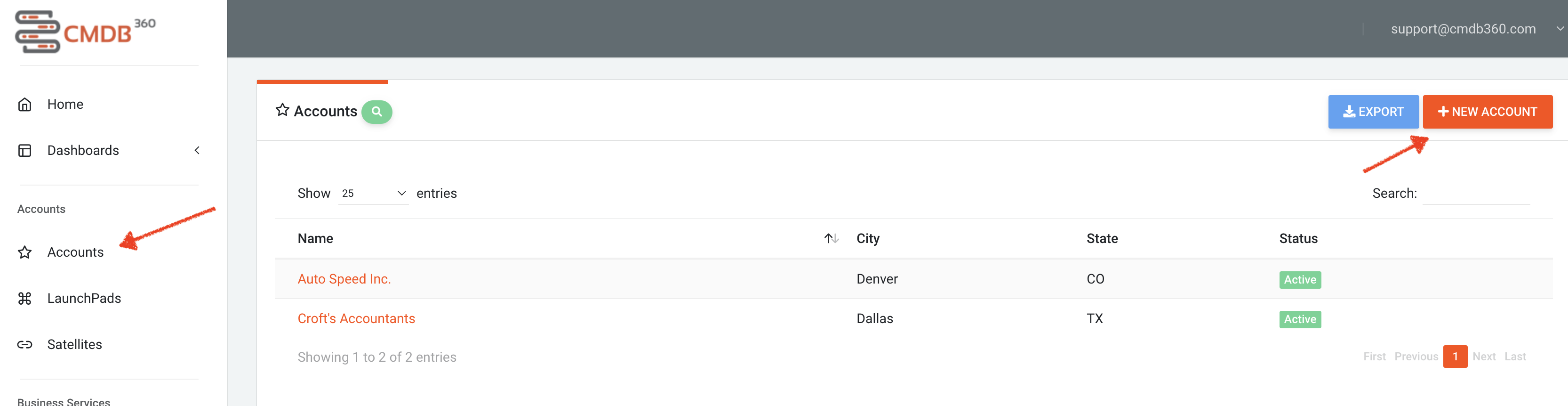Create a new account with NEW ACCOUNT
Viewport: 1568px width, 406px height.
tap(1488, 112)
